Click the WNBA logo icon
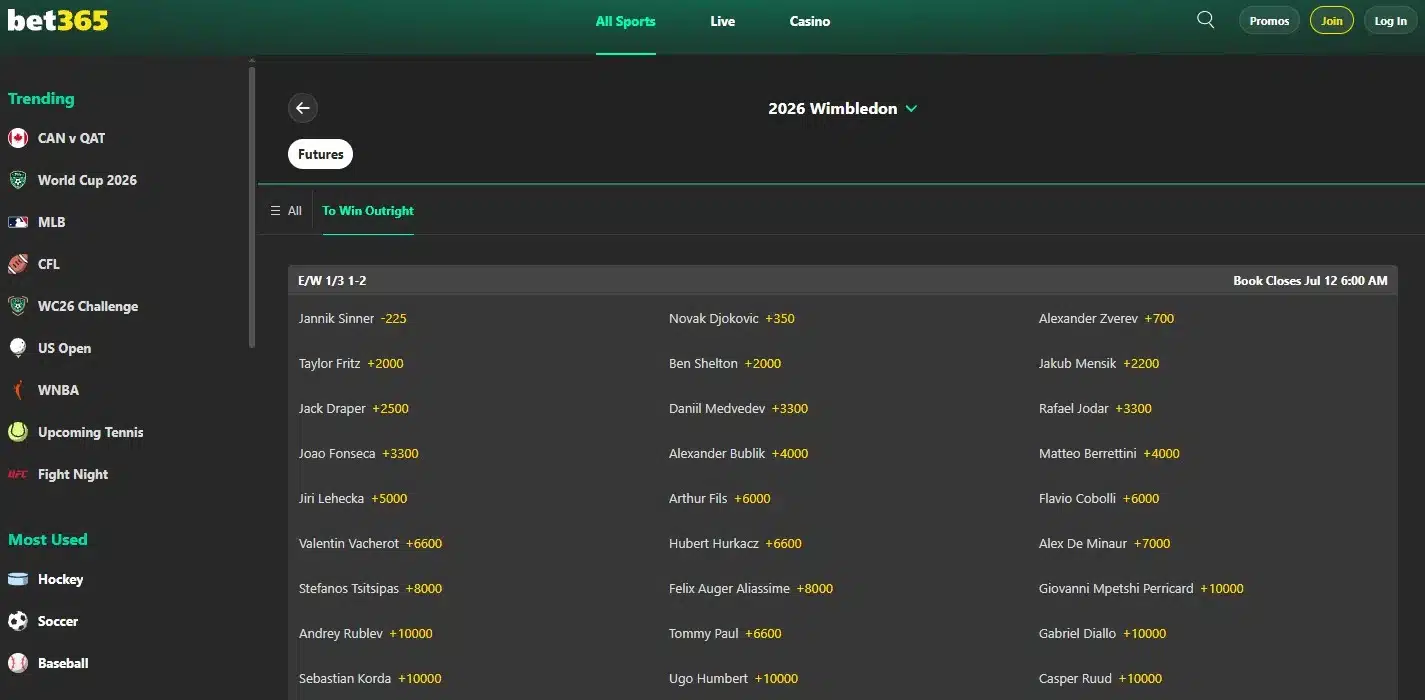This screenshot has width=1425, height=700. click(x=18, y=390)
